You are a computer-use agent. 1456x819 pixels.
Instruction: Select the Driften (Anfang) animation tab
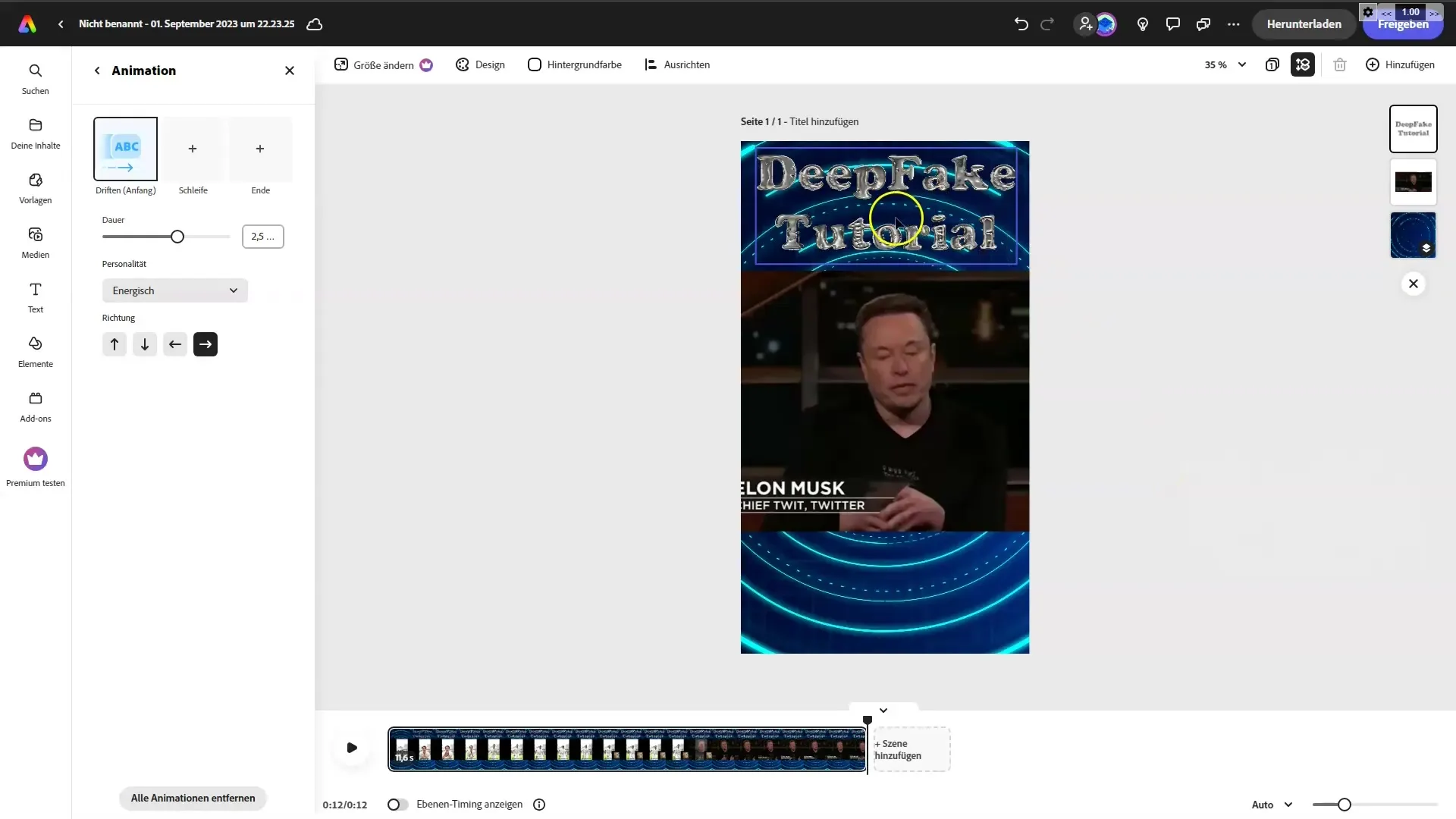pos(126,149)
